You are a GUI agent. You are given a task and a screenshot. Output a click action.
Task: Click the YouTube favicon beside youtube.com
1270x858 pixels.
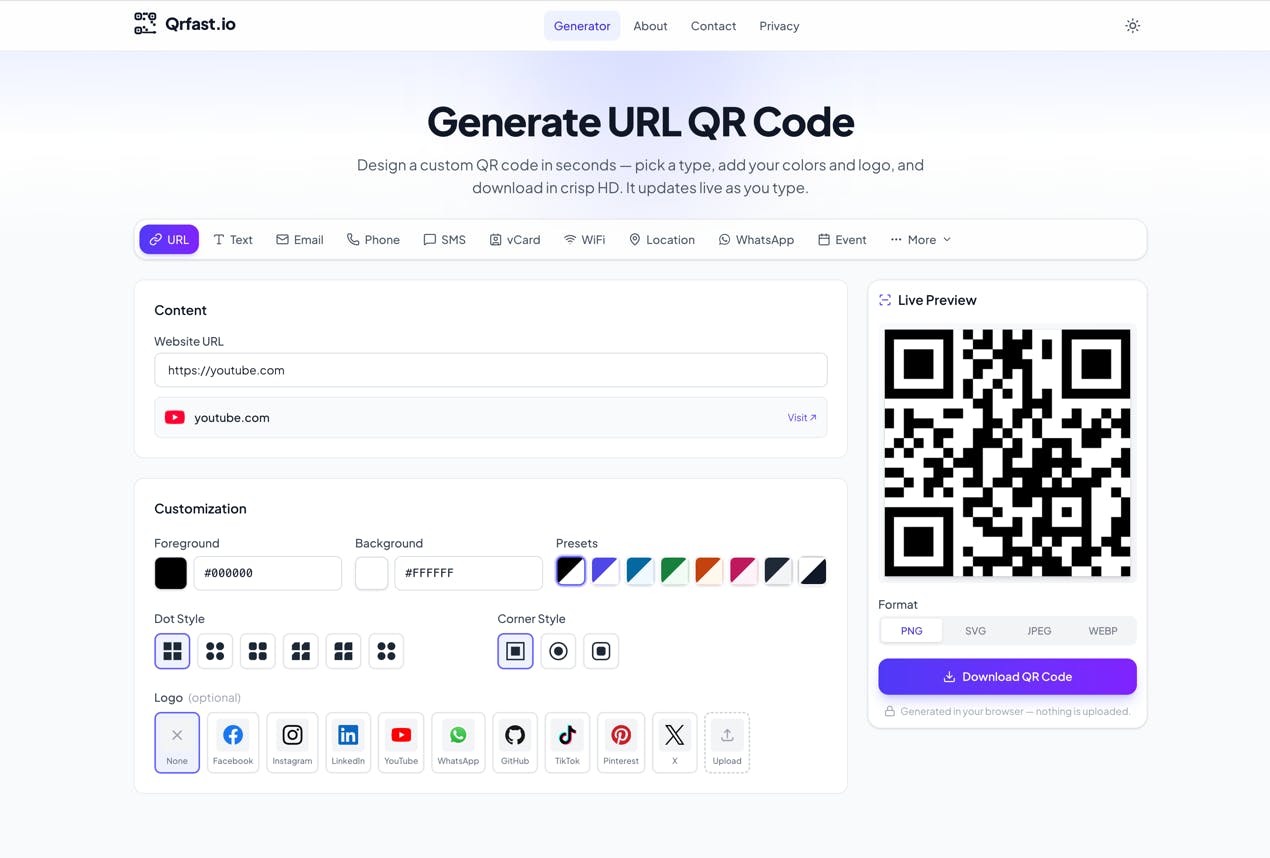coord(175,418)
